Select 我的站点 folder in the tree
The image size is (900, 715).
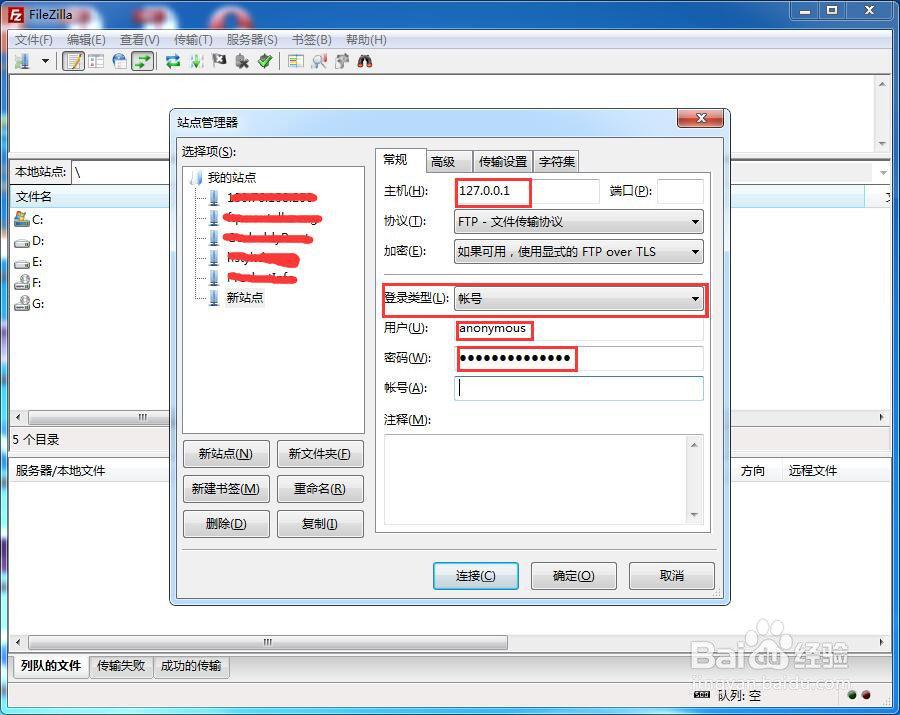pyautogui.click(x=232, y=177)
